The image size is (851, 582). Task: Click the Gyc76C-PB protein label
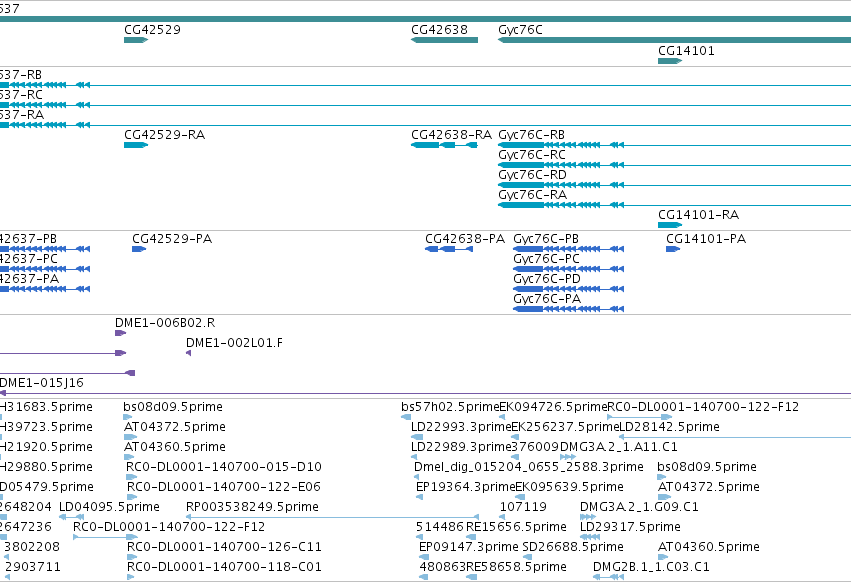coord(546,239)
